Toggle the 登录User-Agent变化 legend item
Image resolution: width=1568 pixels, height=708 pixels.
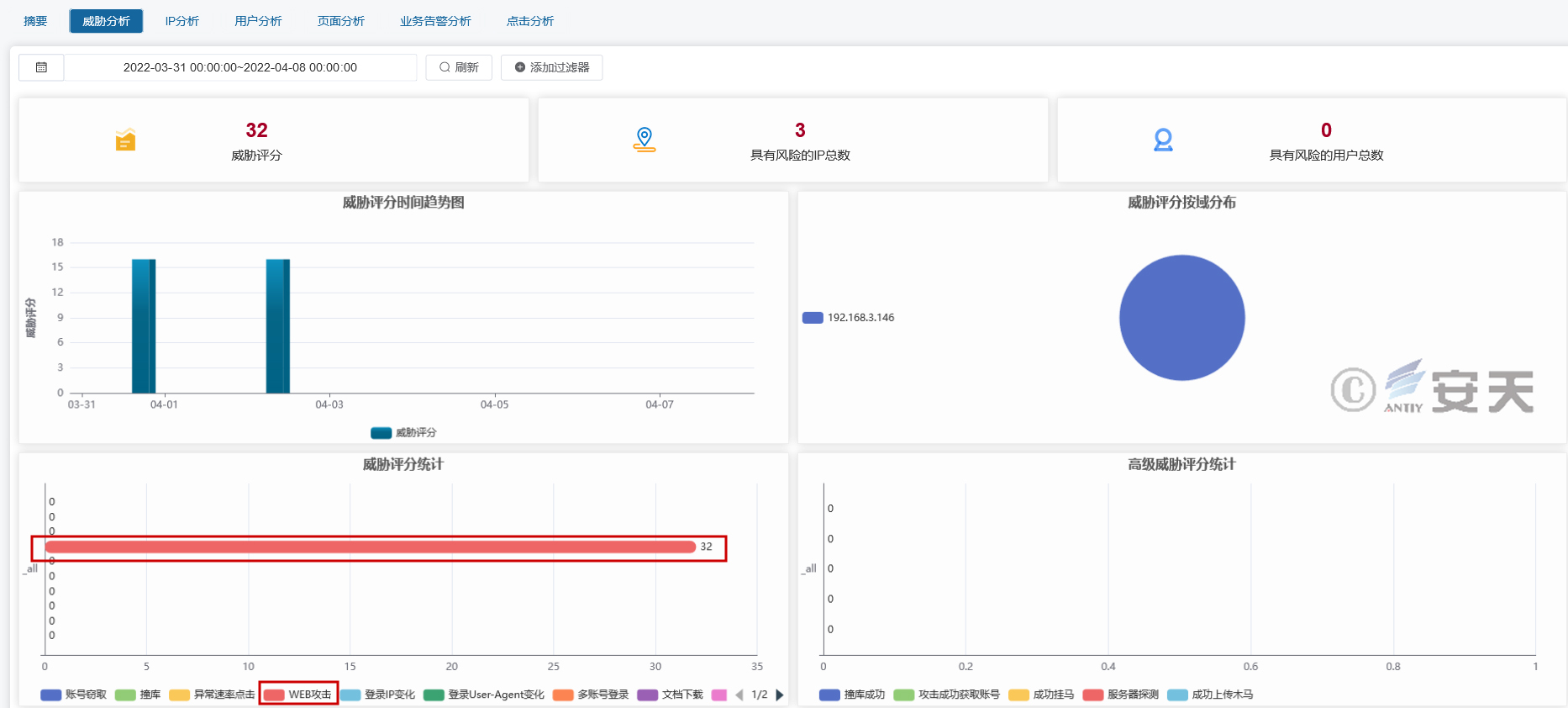(485, 695)
